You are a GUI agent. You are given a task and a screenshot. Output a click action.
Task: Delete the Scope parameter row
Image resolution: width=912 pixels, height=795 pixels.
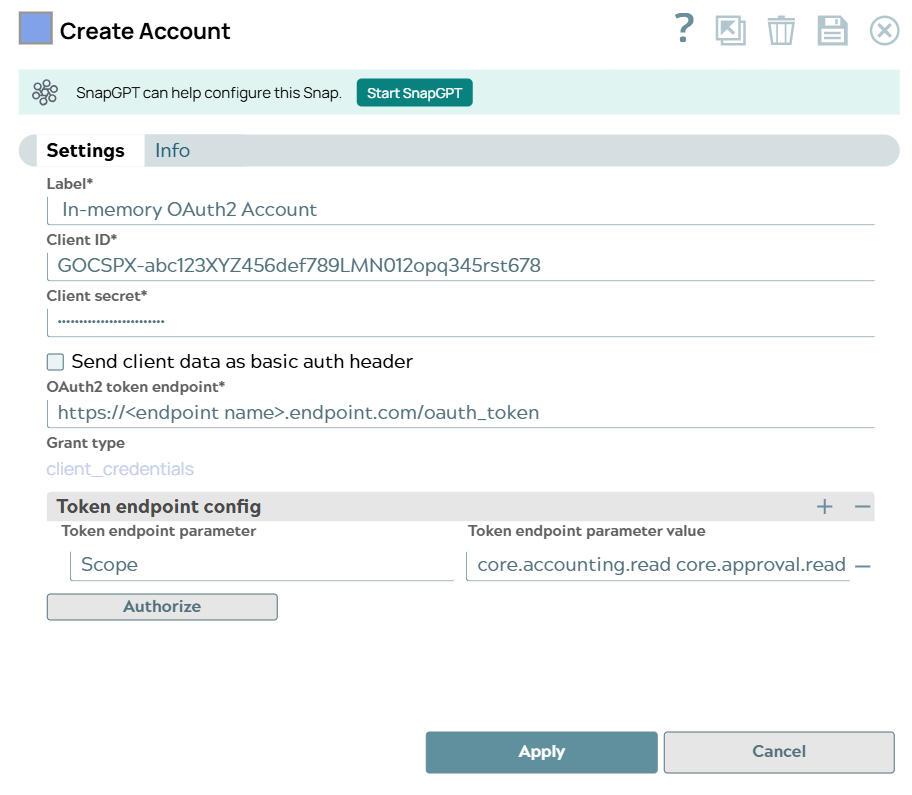point(863,566)
